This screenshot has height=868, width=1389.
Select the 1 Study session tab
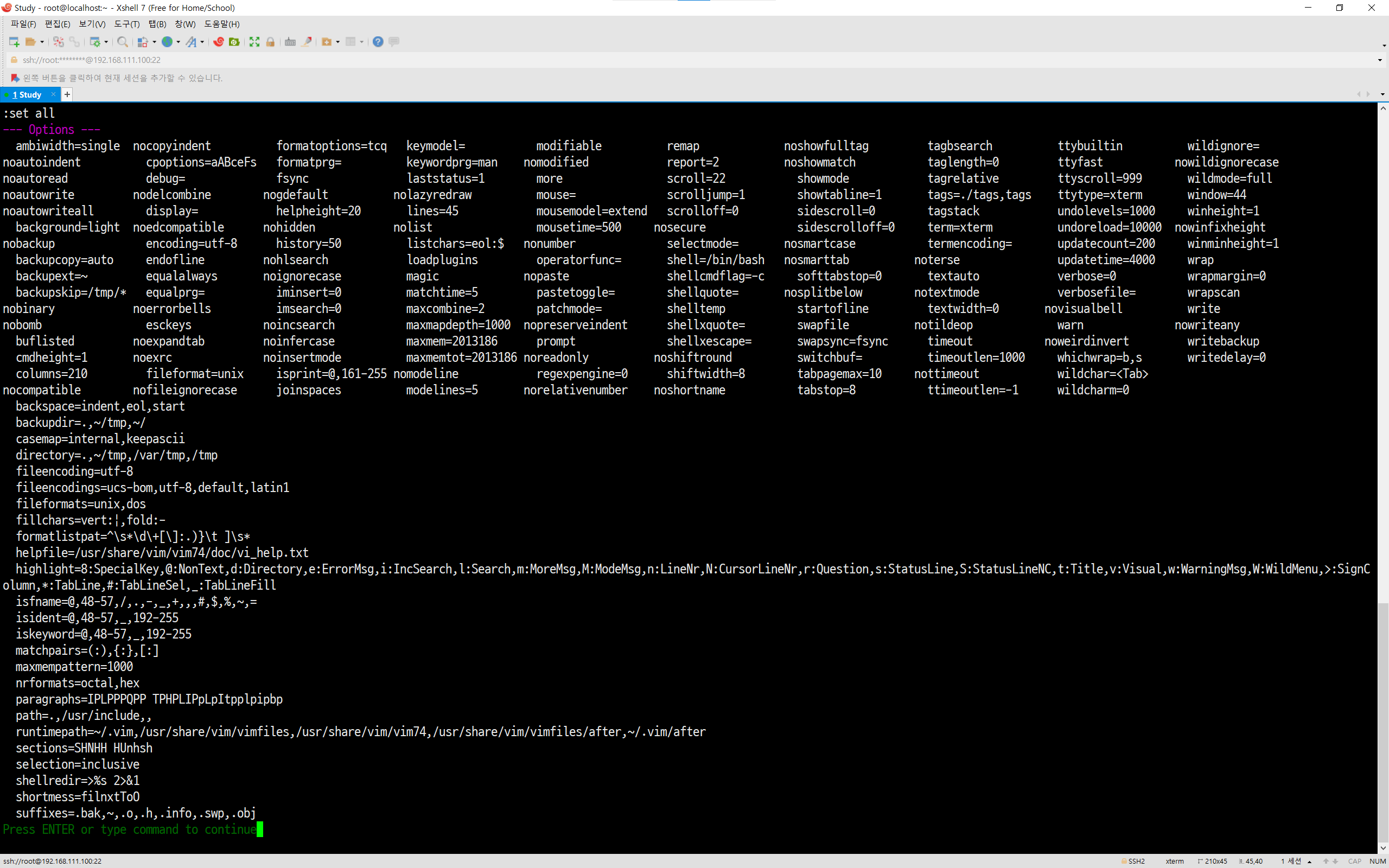click(x=27, y=95)
